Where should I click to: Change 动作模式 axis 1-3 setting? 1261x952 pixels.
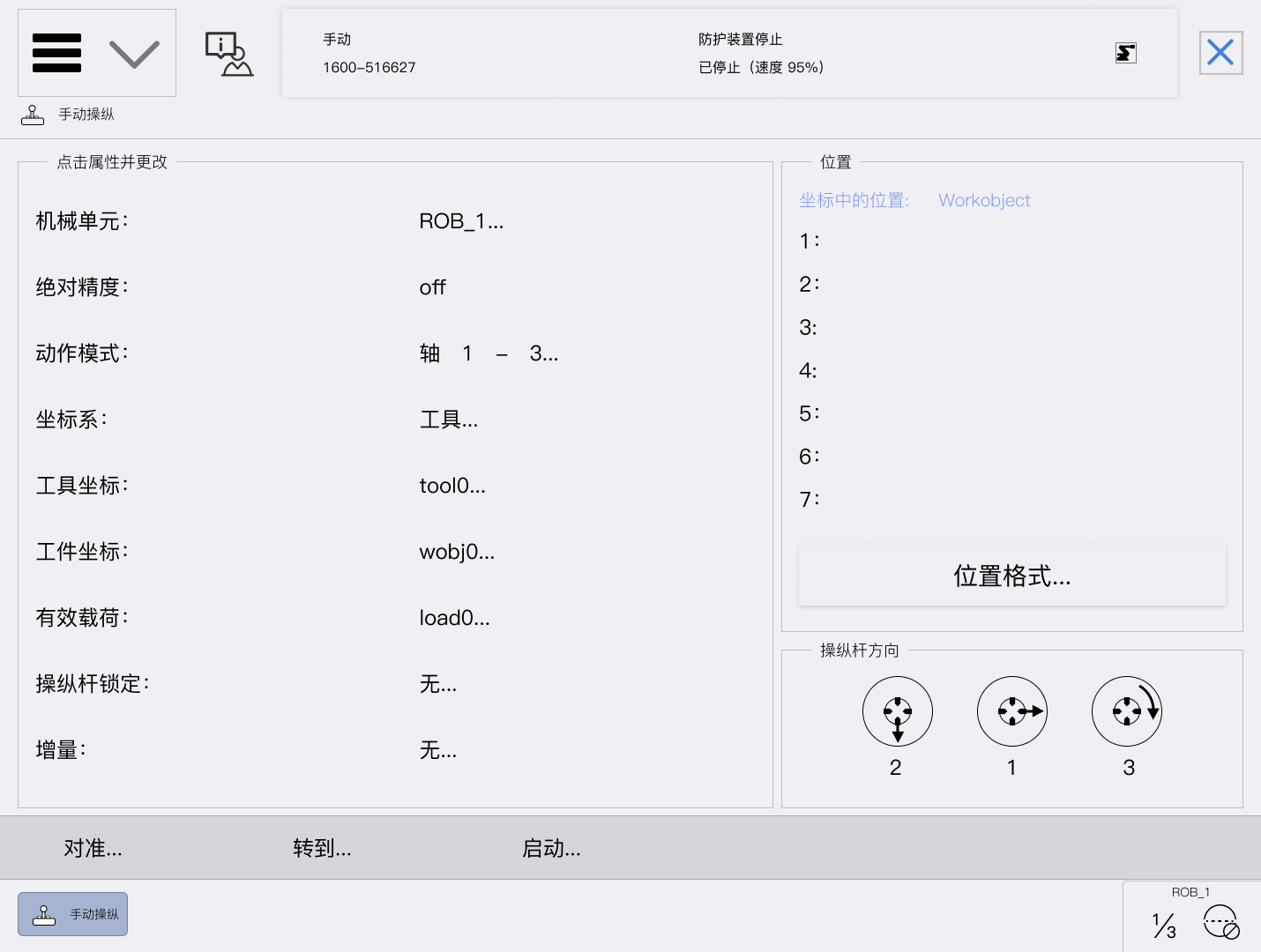488,353
